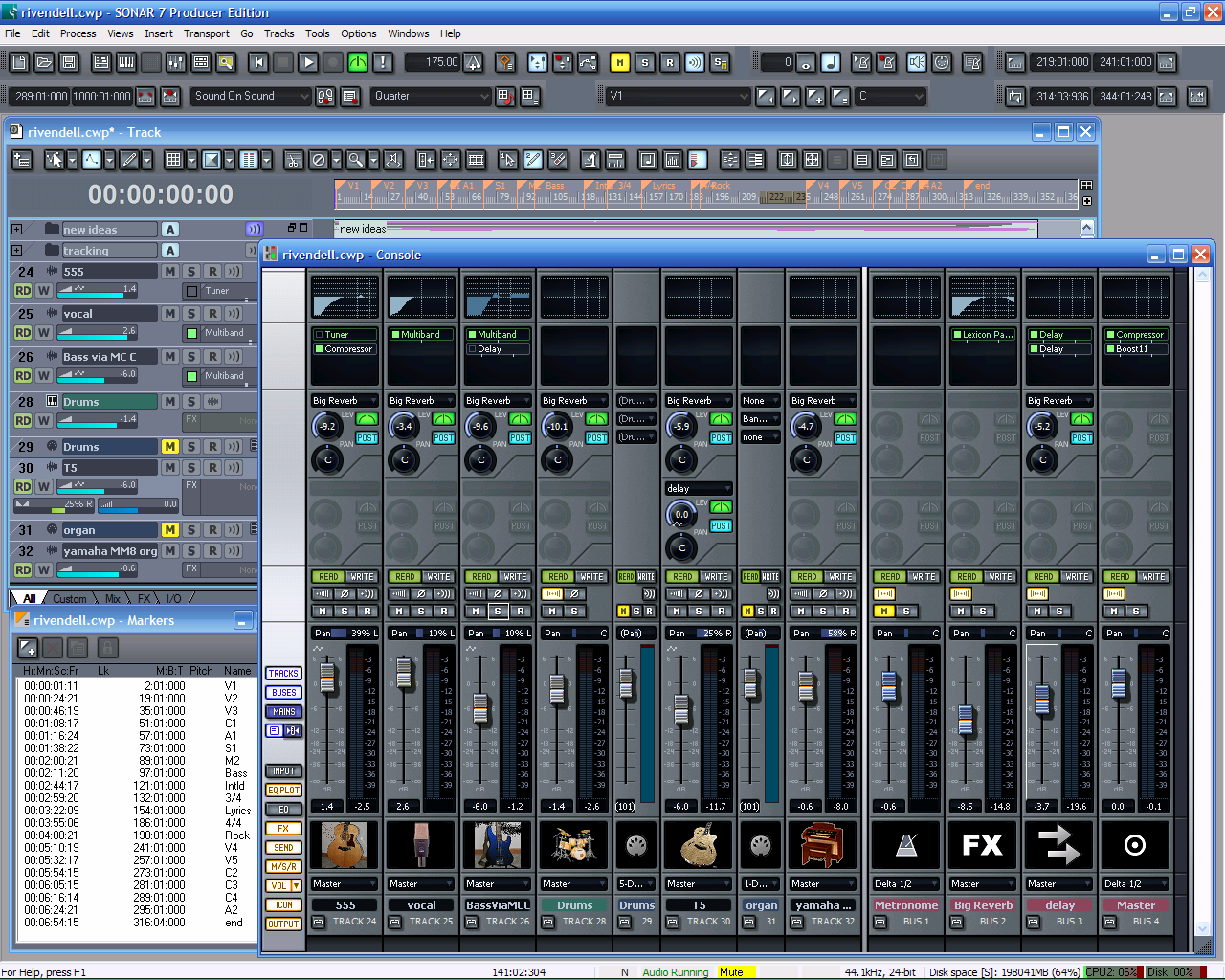Open the Transport menu
Viewport: 1225px width, 980px height.
[x=207, y=33]
